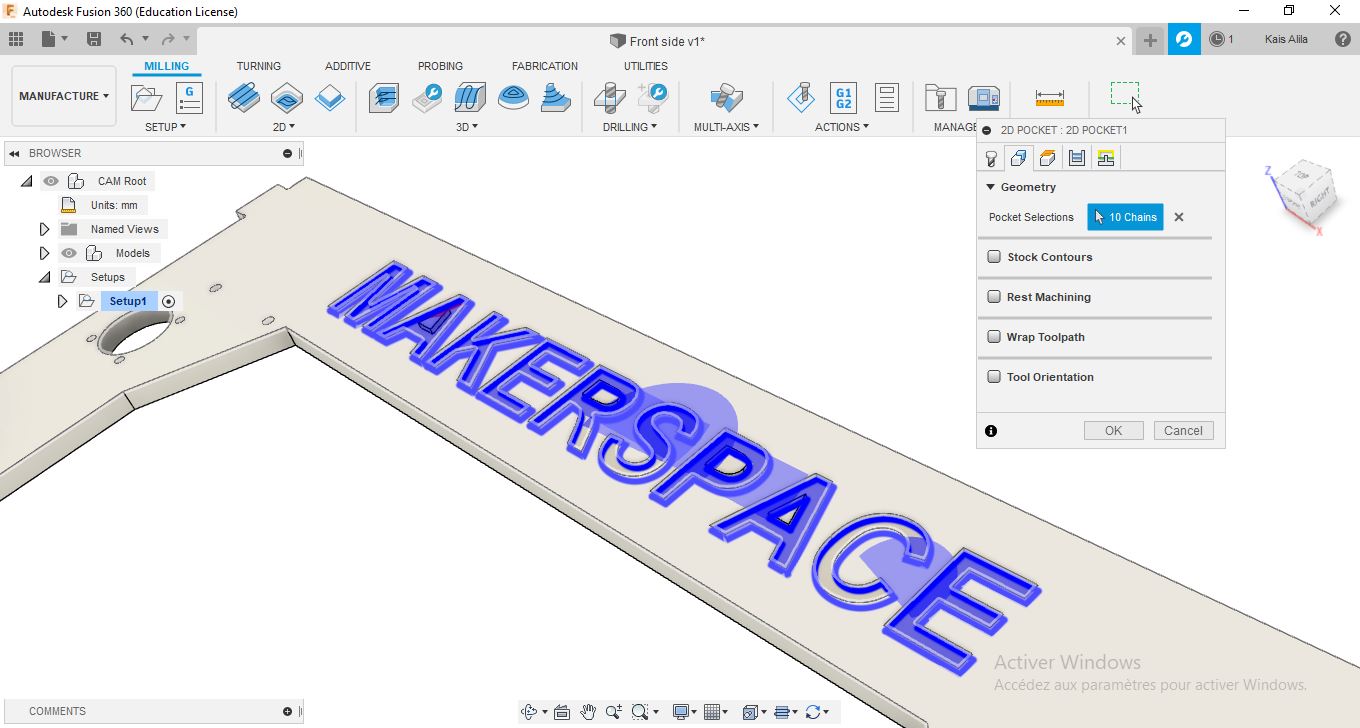This screenshot has height=728, width=1360.
Task: Switch to the FABRICATION tab
Action: coord(545,66)
